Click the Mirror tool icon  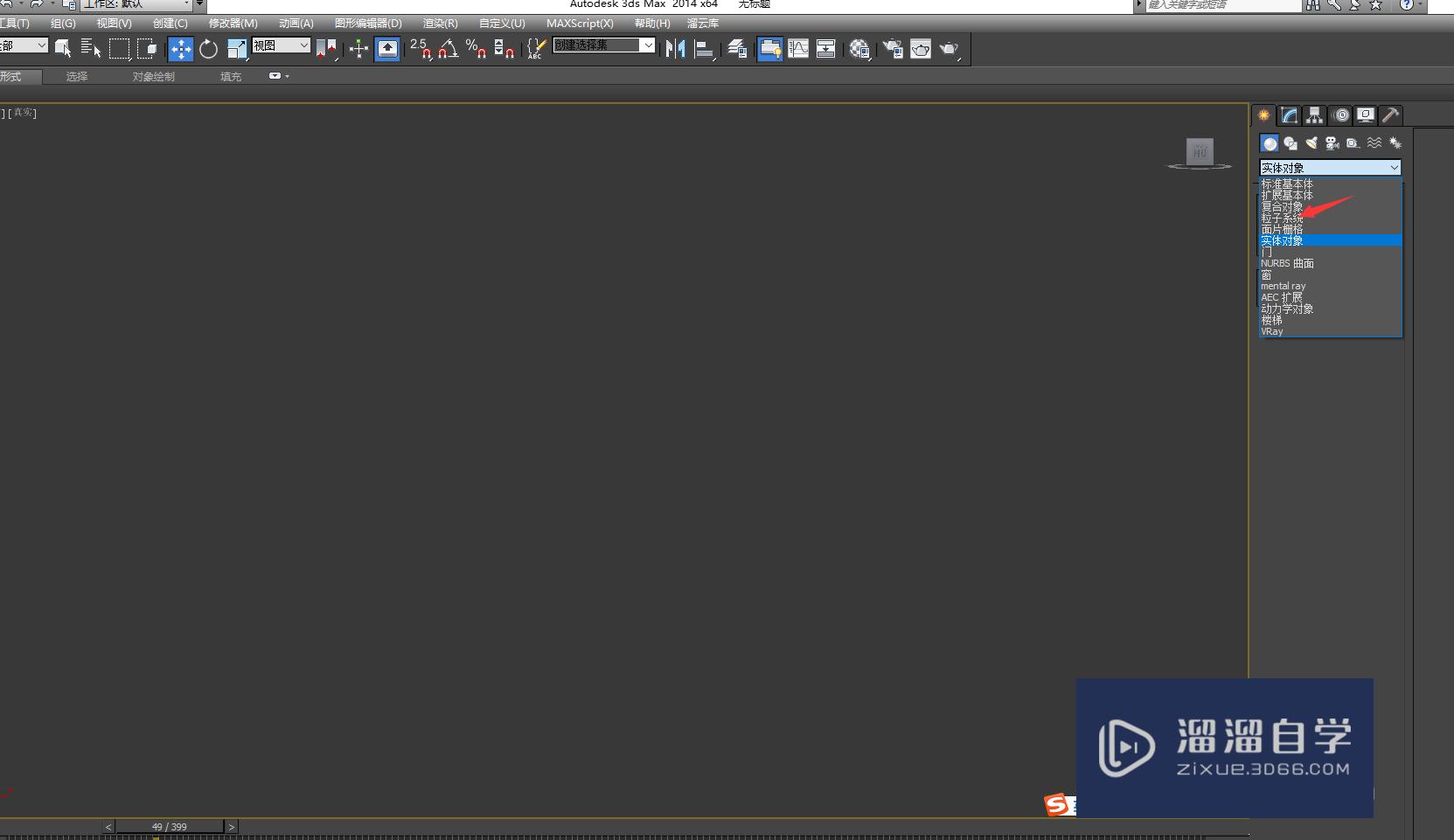675,48
